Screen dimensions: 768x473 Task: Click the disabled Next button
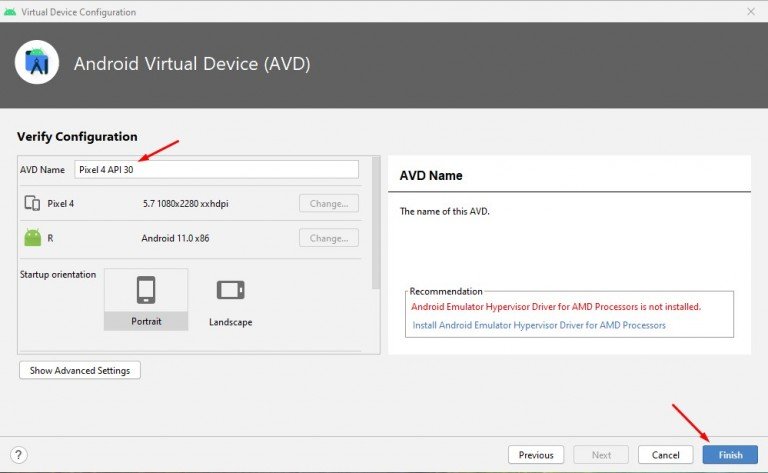(x=601, y=455)
